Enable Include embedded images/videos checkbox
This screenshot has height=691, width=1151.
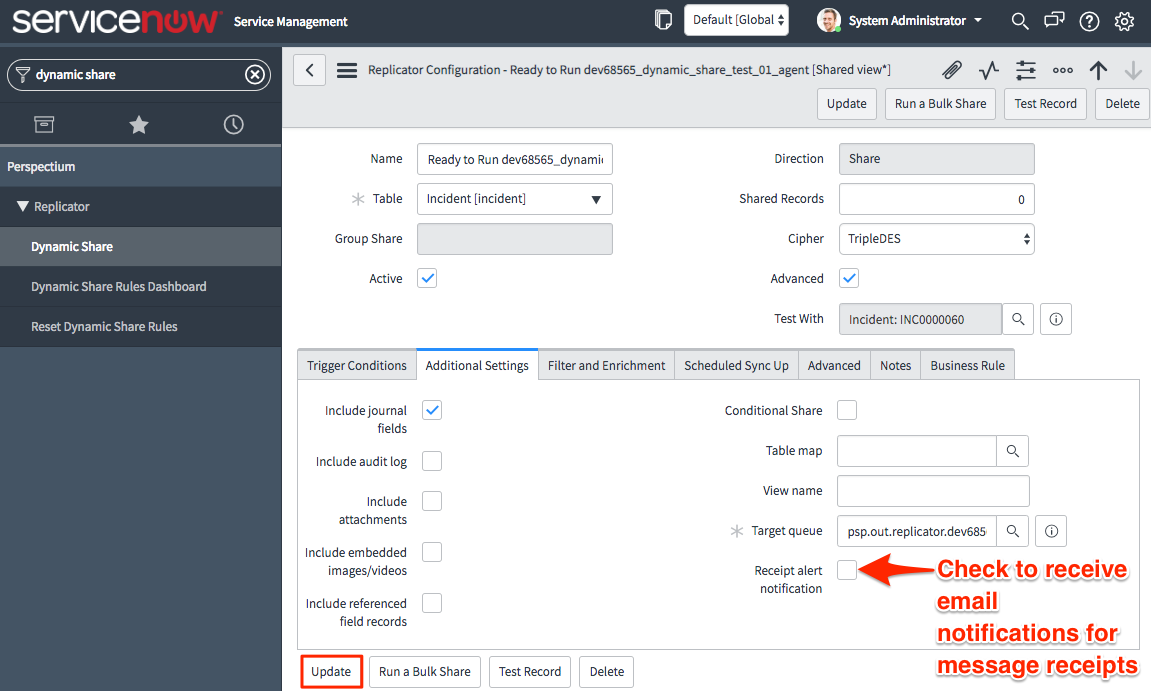tap(432, 552)
